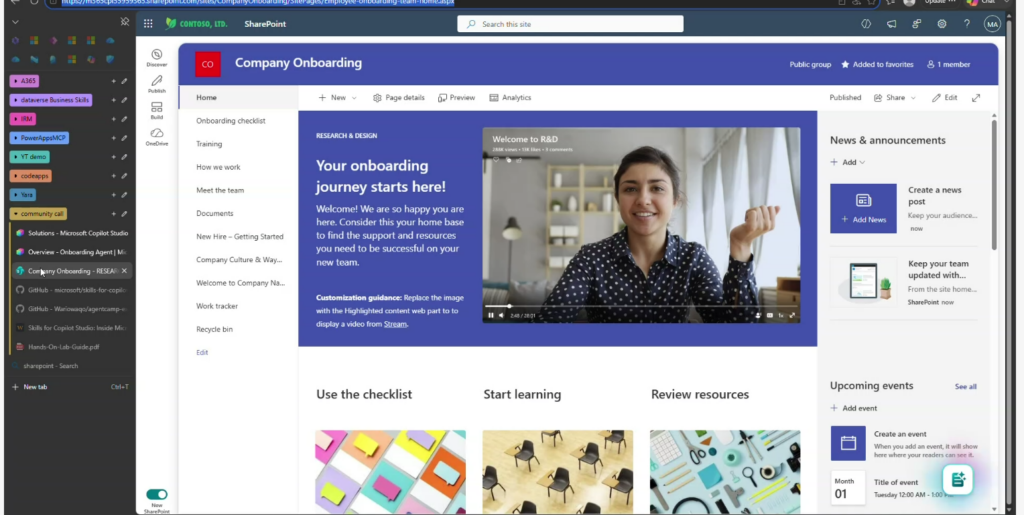The width and height of the screenshot is (1024, 515).
Task: Open Meet the team nav item
Action: [220, 190]
